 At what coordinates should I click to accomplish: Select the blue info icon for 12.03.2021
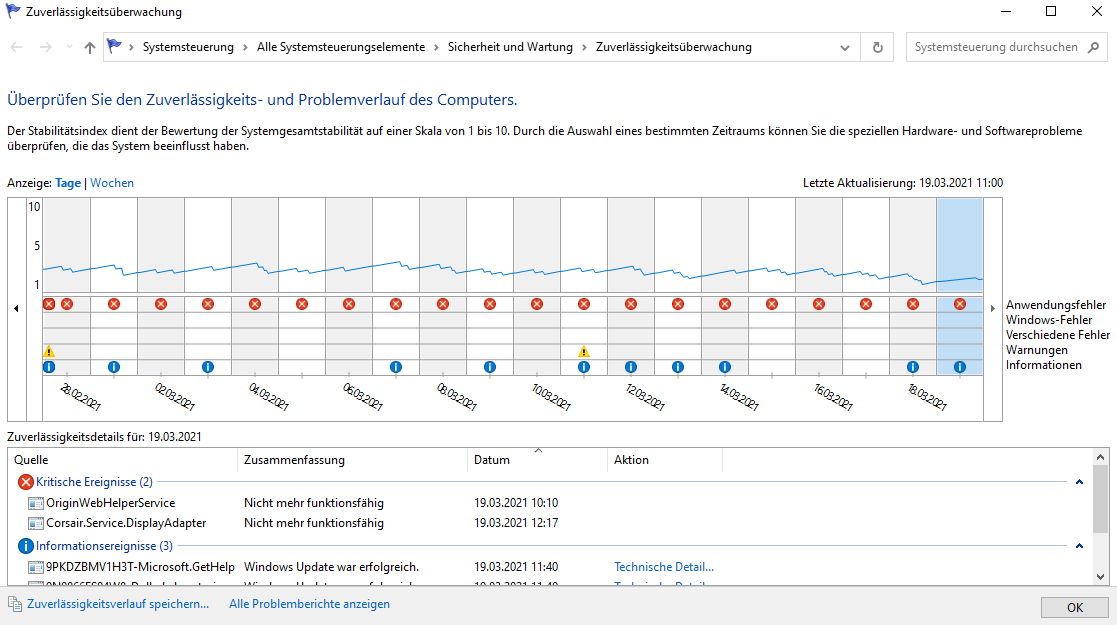click(631, 367)
